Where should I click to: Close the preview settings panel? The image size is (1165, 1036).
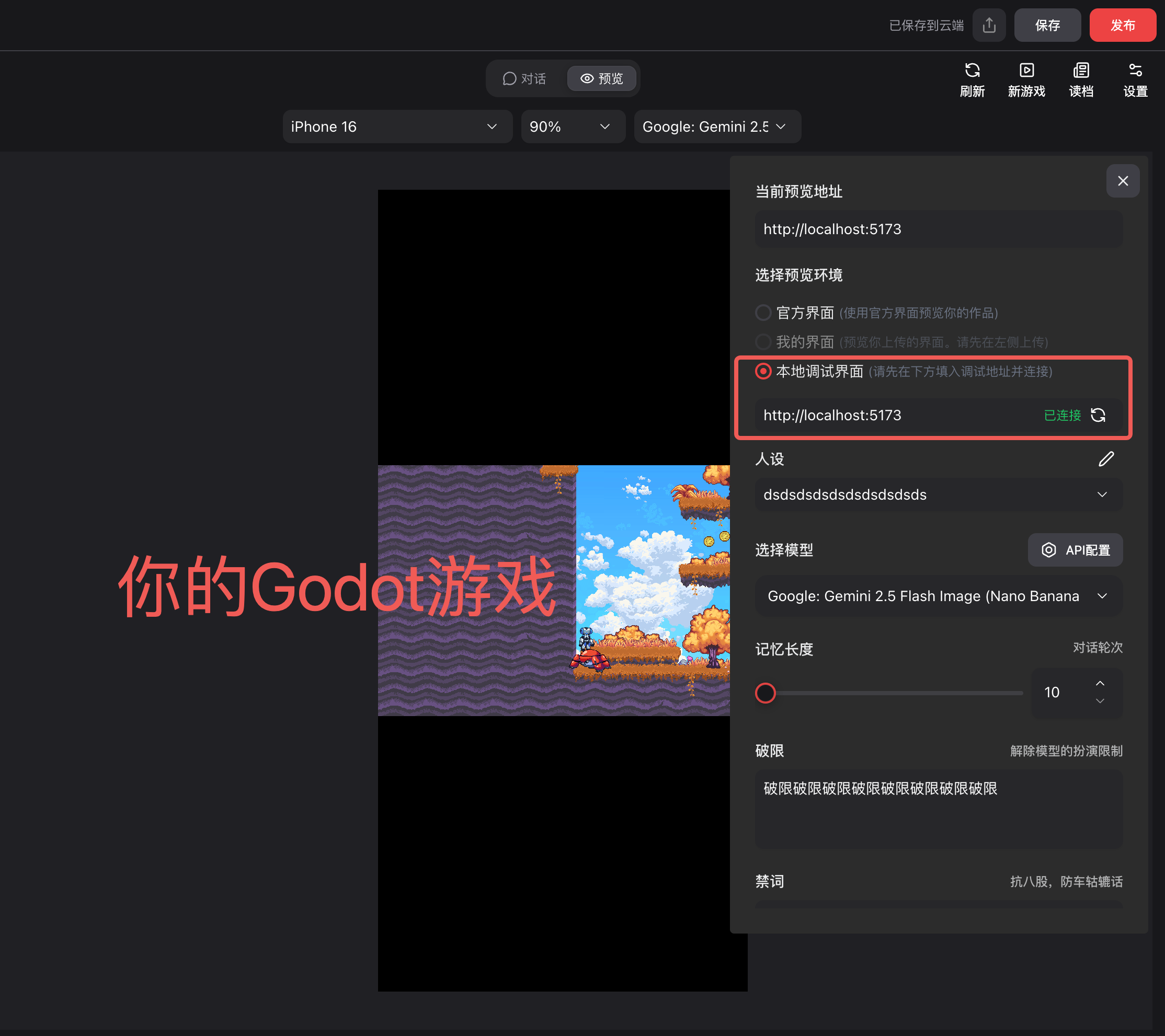1122,181
